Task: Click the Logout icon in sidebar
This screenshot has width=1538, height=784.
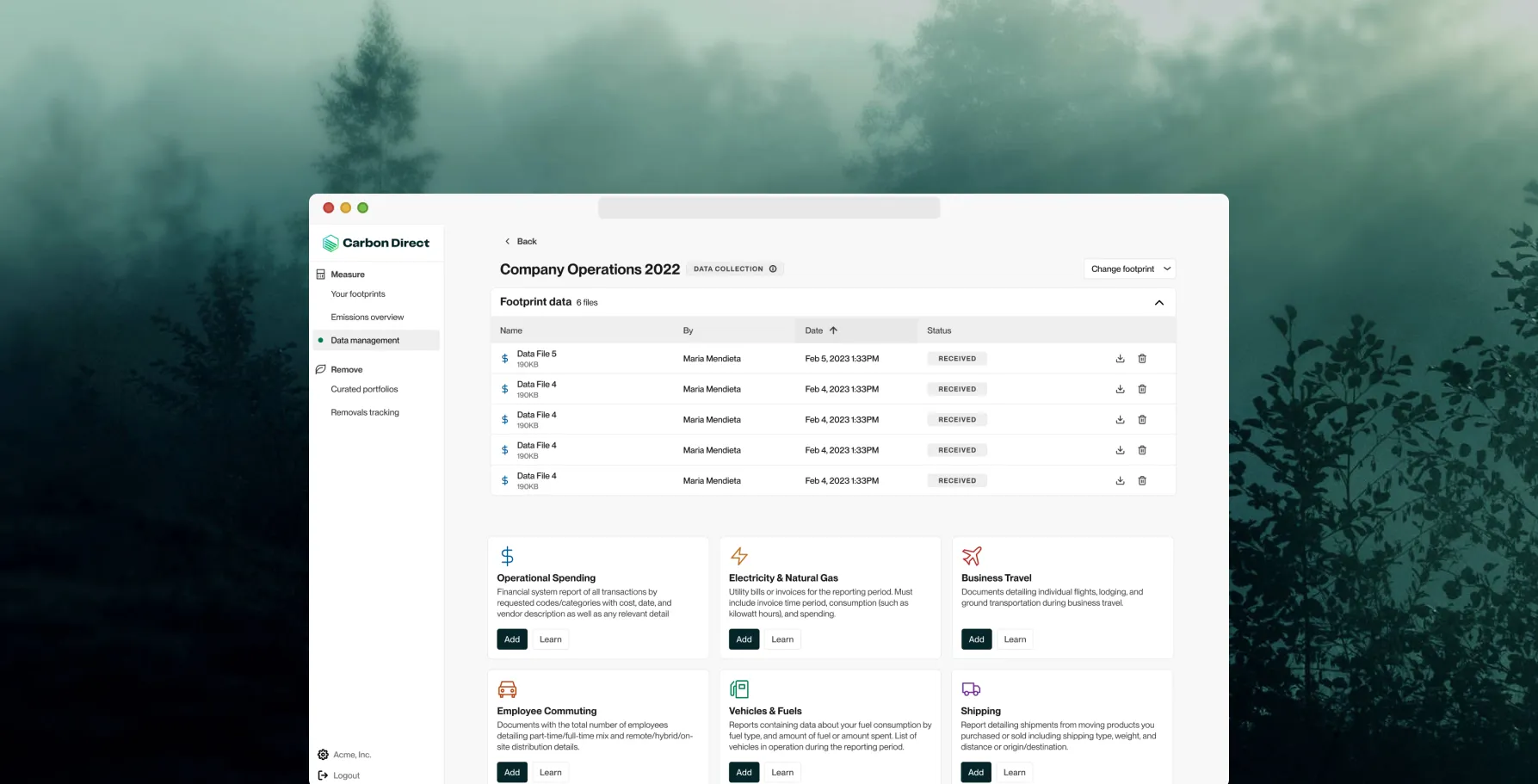Action: (x=323, y=775)
